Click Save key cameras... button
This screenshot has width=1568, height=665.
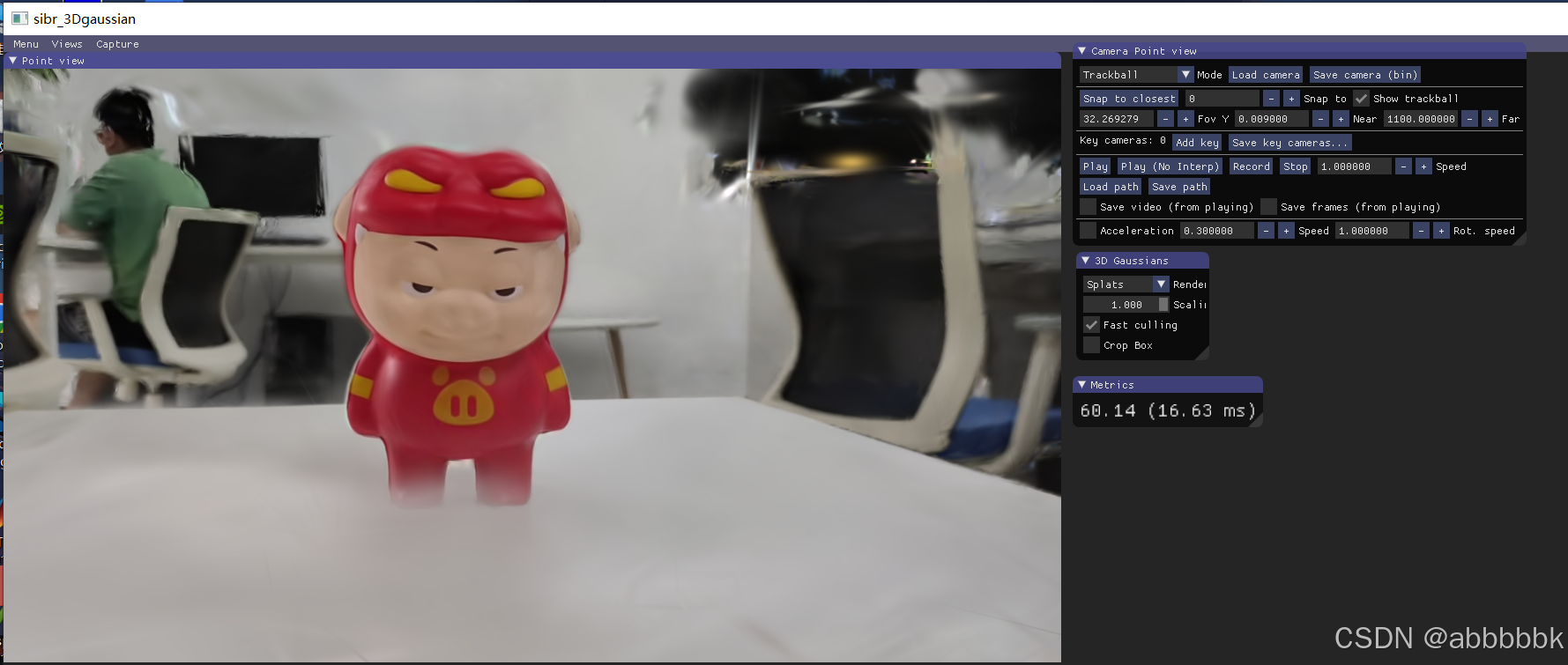pos(1289,143)
